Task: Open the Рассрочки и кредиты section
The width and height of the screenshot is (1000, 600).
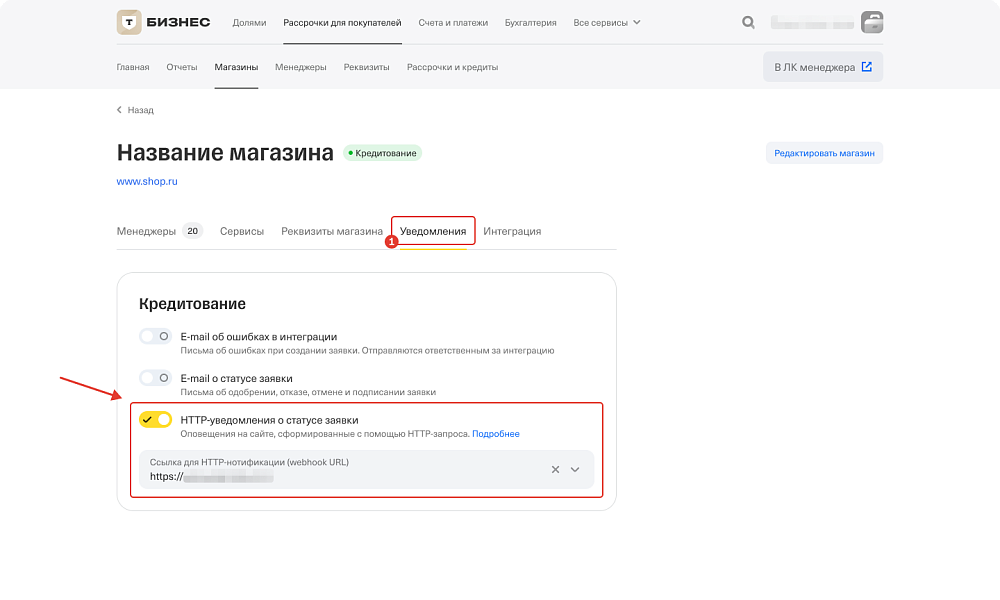Action: pos(452,66)
